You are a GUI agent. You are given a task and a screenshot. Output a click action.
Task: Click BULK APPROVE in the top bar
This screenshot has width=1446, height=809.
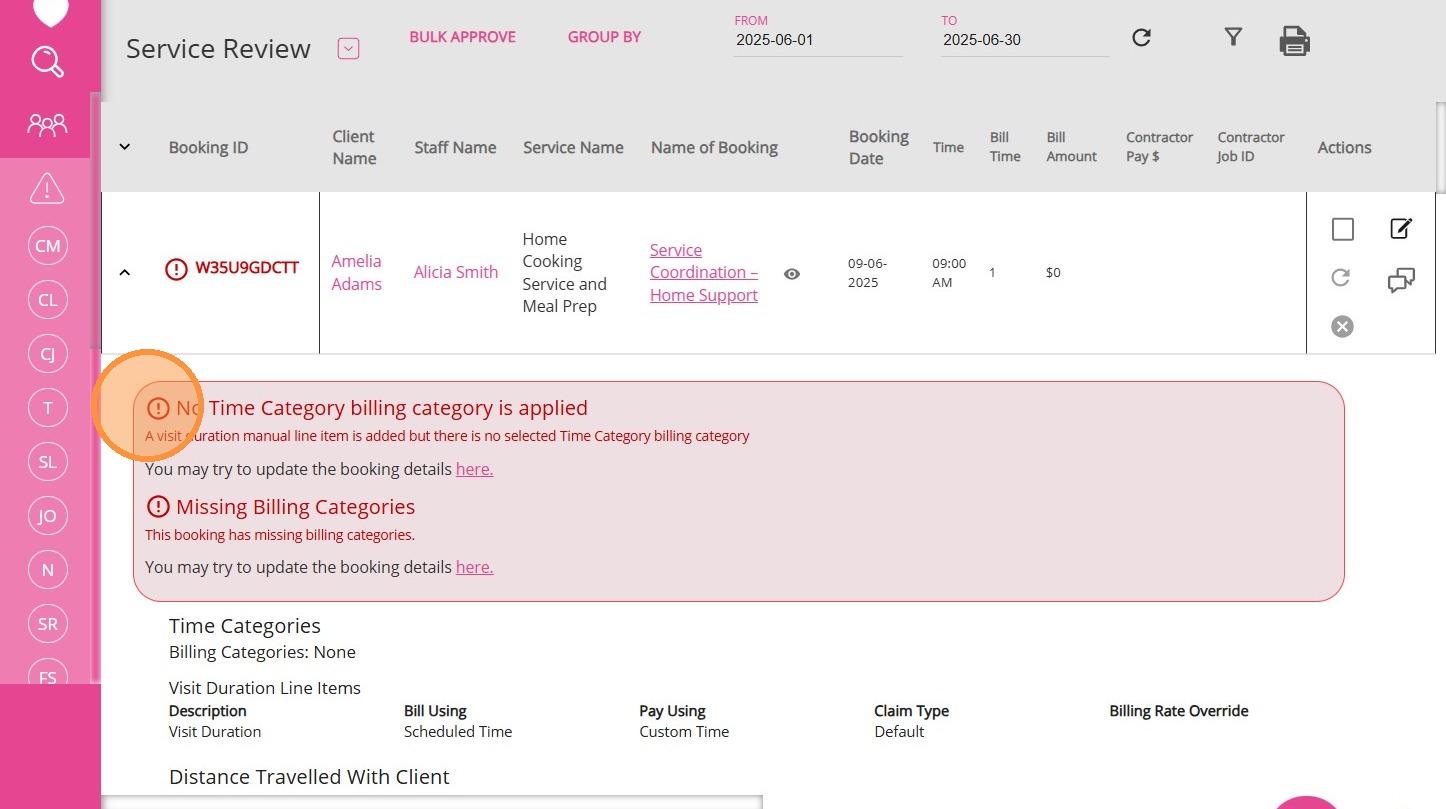click(462, 37)
